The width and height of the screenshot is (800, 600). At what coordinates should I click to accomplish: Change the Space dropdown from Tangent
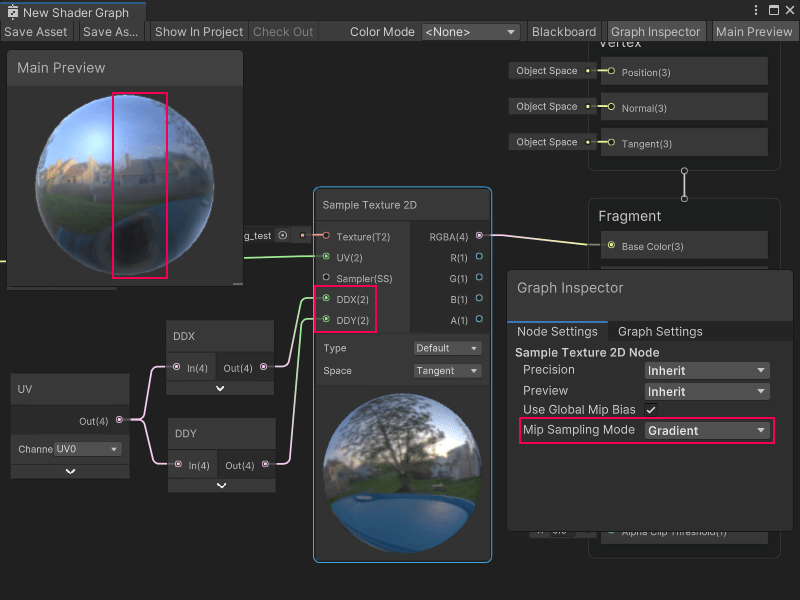pyautogui.click(x=447, y=370)
